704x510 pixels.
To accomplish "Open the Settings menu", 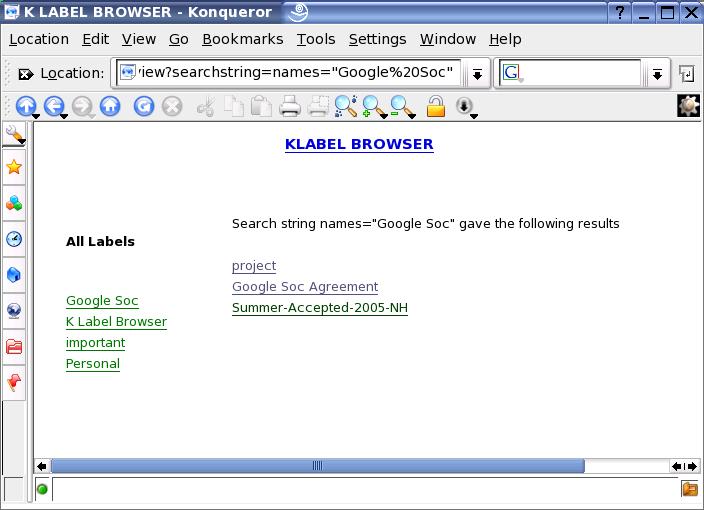I will point(378,40).
